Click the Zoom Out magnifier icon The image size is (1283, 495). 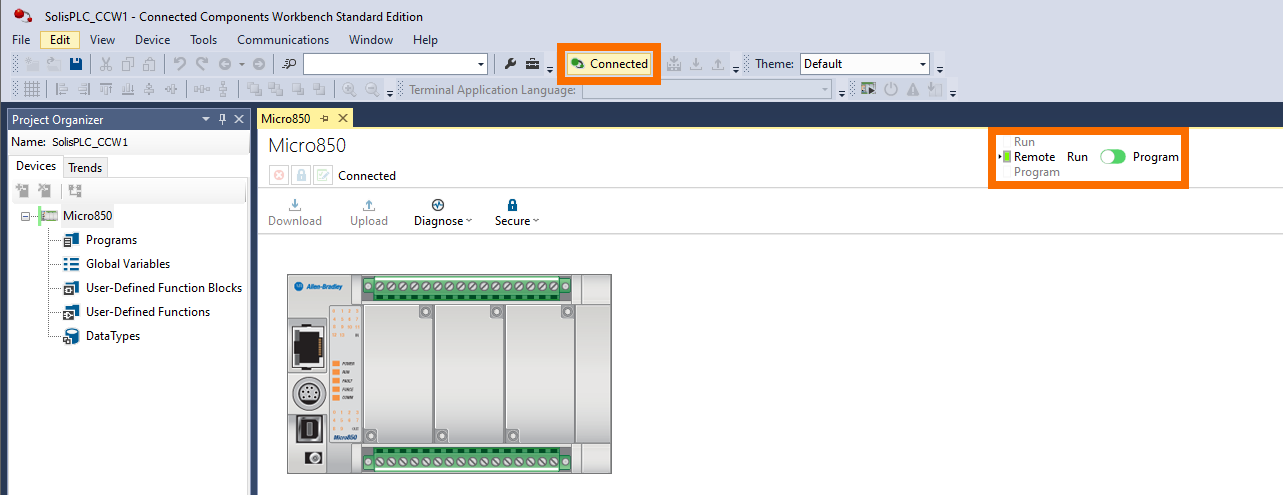[x=371, y=90]
